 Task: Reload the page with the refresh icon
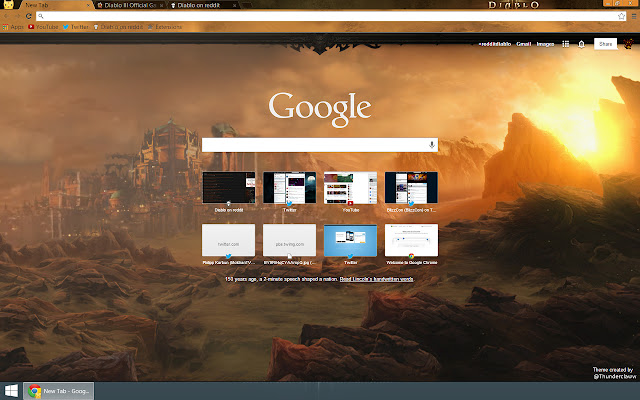click(x=29, y=16)
